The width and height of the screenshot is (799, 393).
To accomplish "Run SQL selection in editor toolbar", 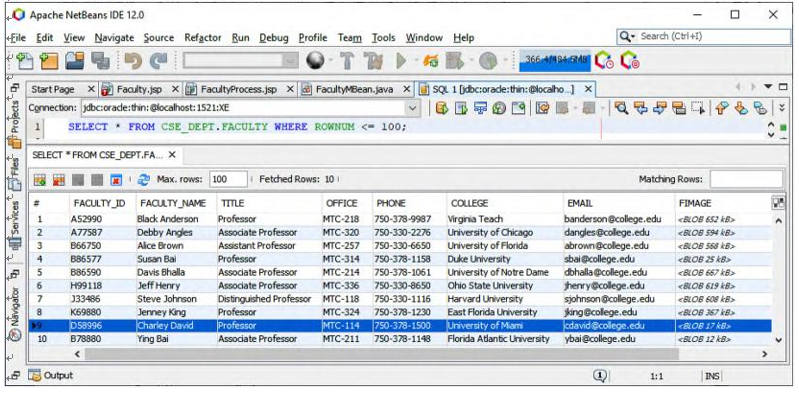I will (x=461, y=108).
